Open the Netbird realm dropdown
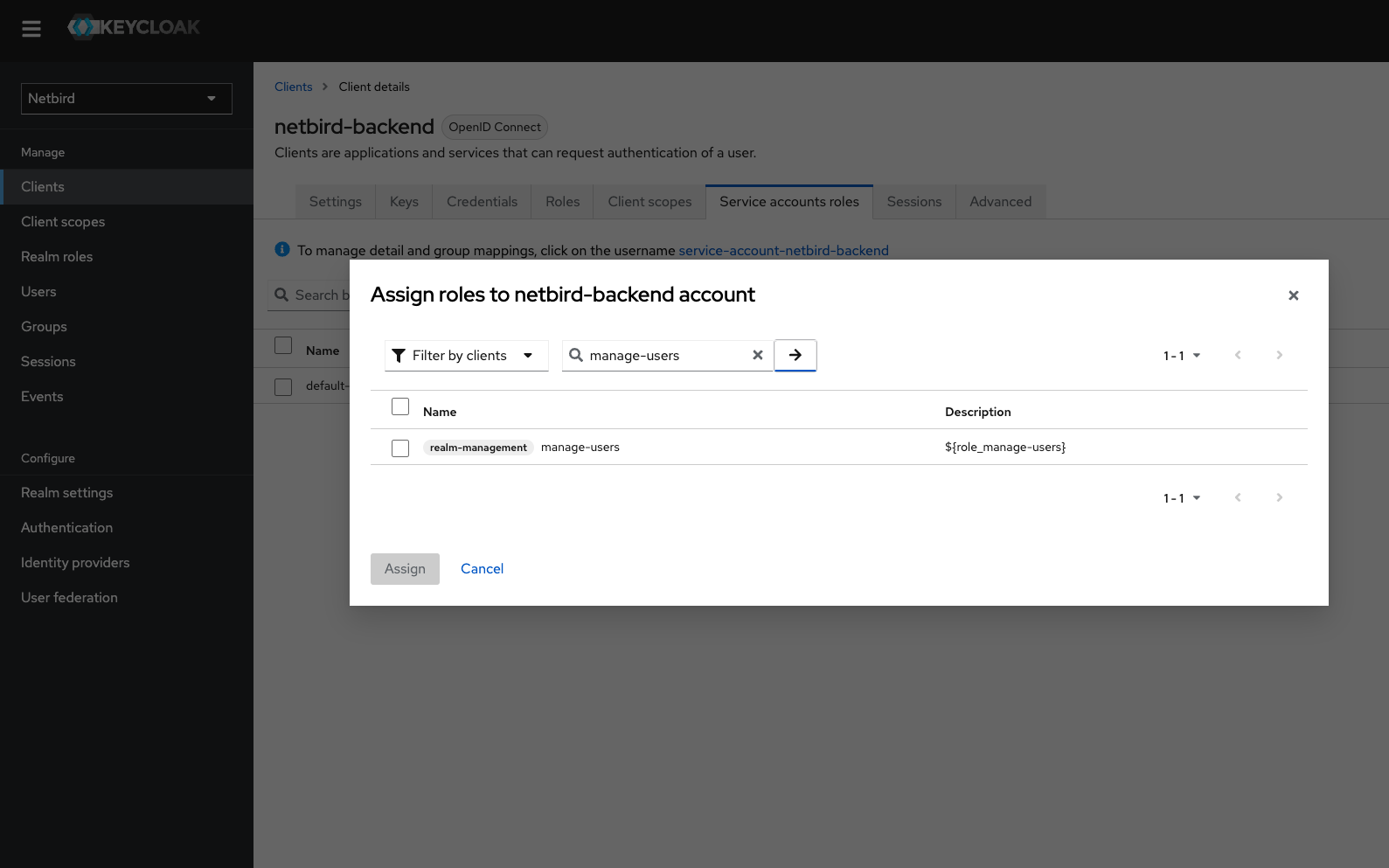This screenshot has width=1389, height=868. [126, 99]
